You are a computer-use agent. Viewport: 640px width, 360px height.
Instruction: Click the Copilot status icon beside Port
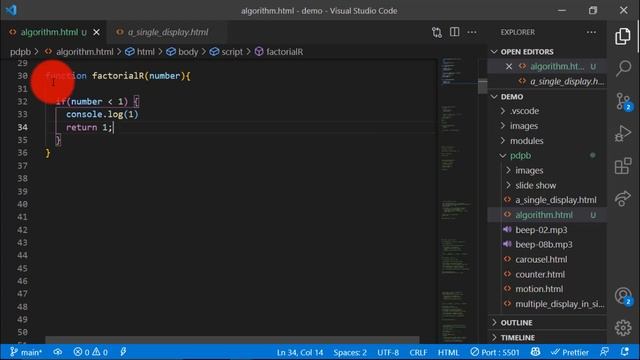point(536,352)
